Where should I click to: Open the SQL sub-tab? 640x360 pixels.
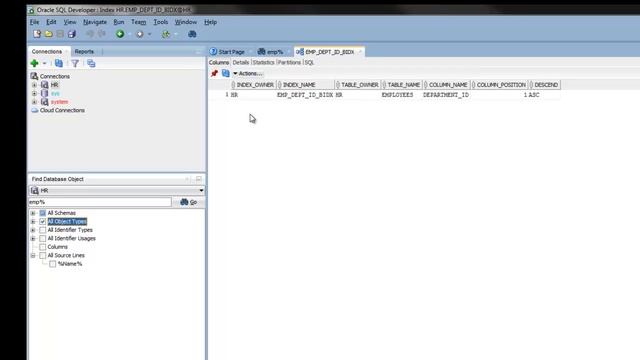click(x=309, y=62)
